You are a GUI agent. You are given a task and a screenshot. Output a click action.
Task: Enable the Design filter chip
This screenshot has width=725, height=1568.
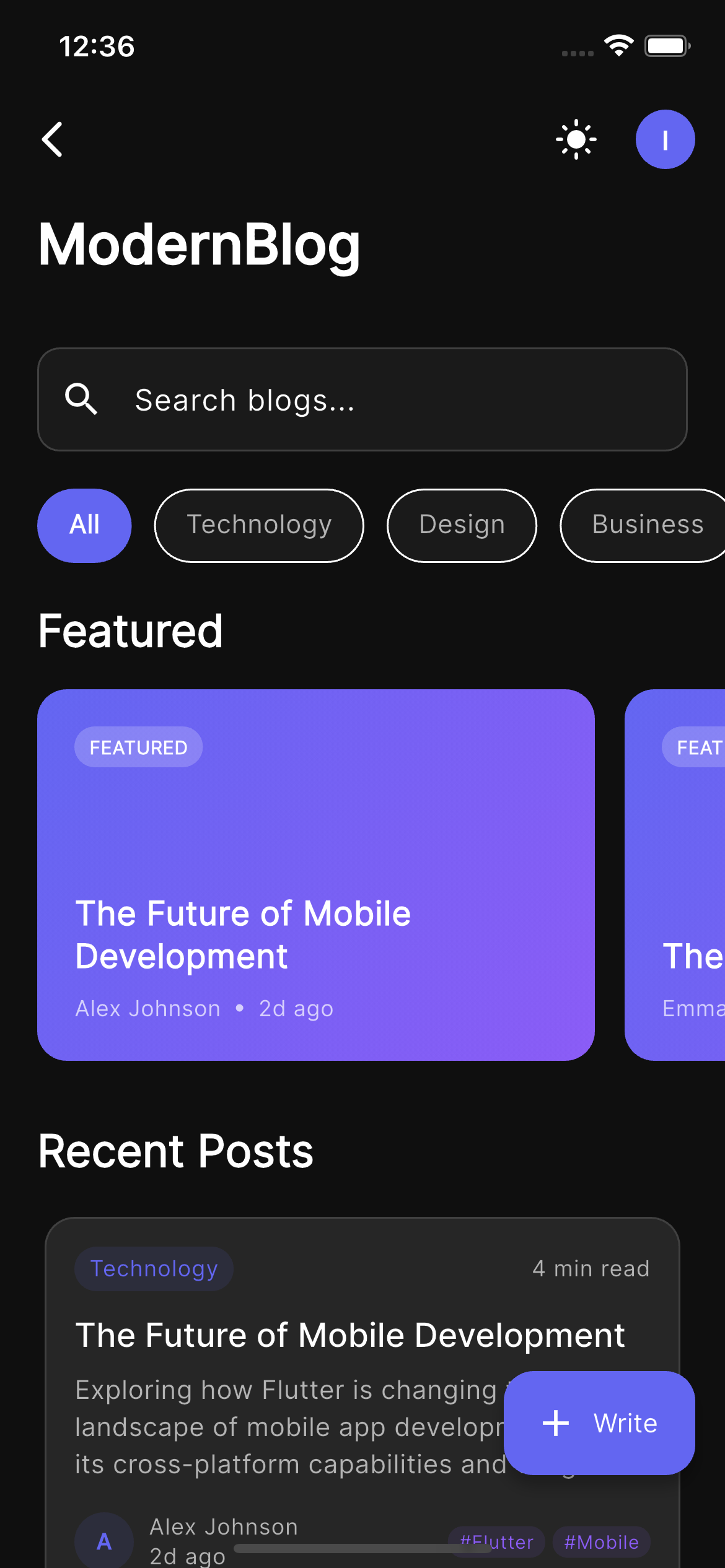tap(462, 525)
